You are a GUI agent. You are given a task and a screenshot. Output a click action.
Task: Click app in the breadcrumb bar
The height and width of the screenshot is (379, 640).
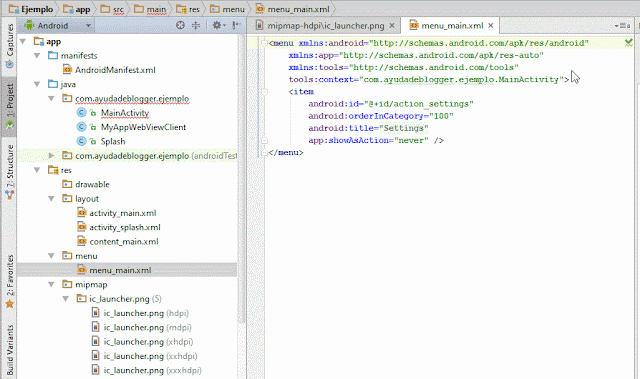pyautogui.click(x=77, y=9)
